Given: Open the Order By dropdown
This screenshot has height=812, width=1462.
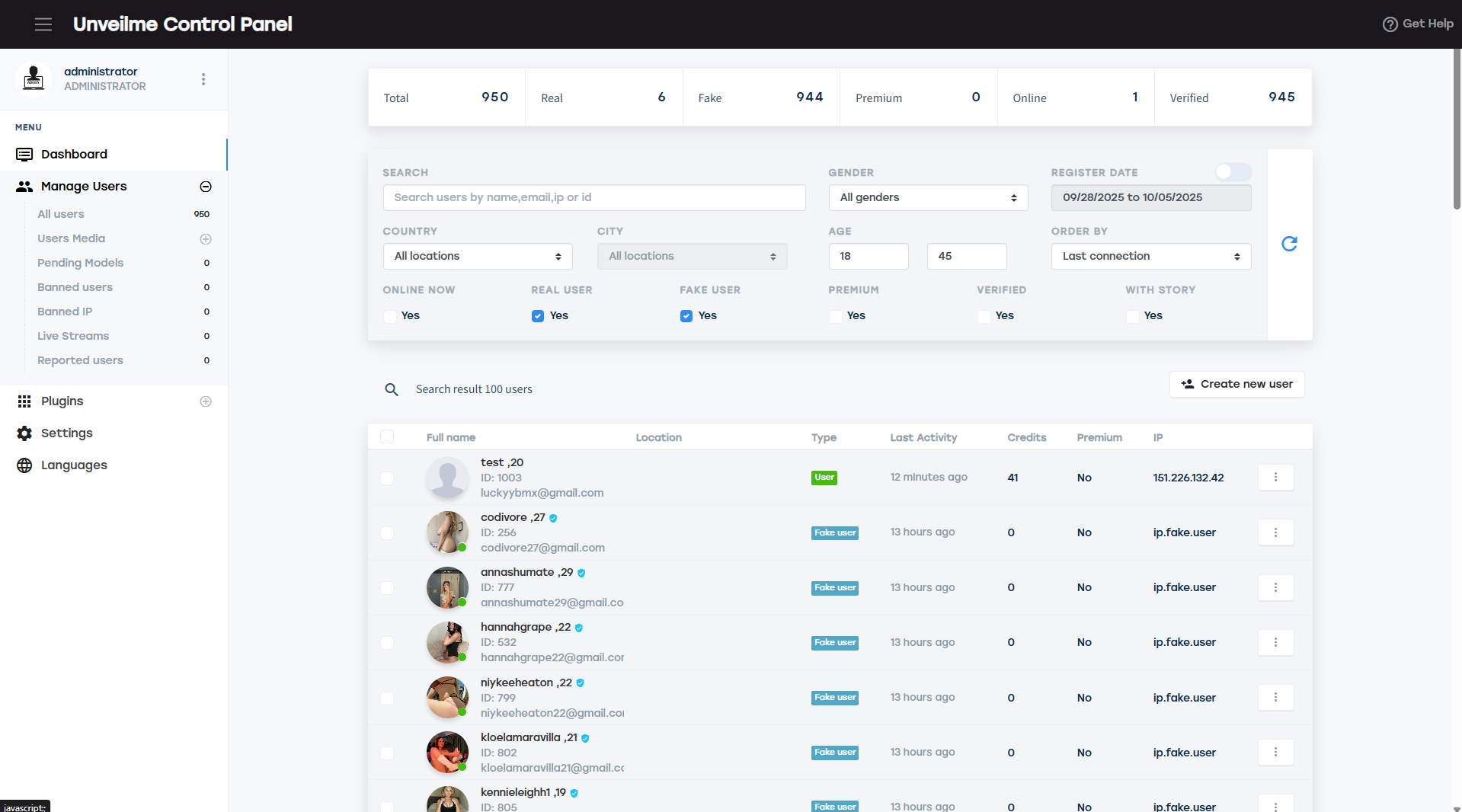Looking at the screenshot, I should (x=1150, y=256).
